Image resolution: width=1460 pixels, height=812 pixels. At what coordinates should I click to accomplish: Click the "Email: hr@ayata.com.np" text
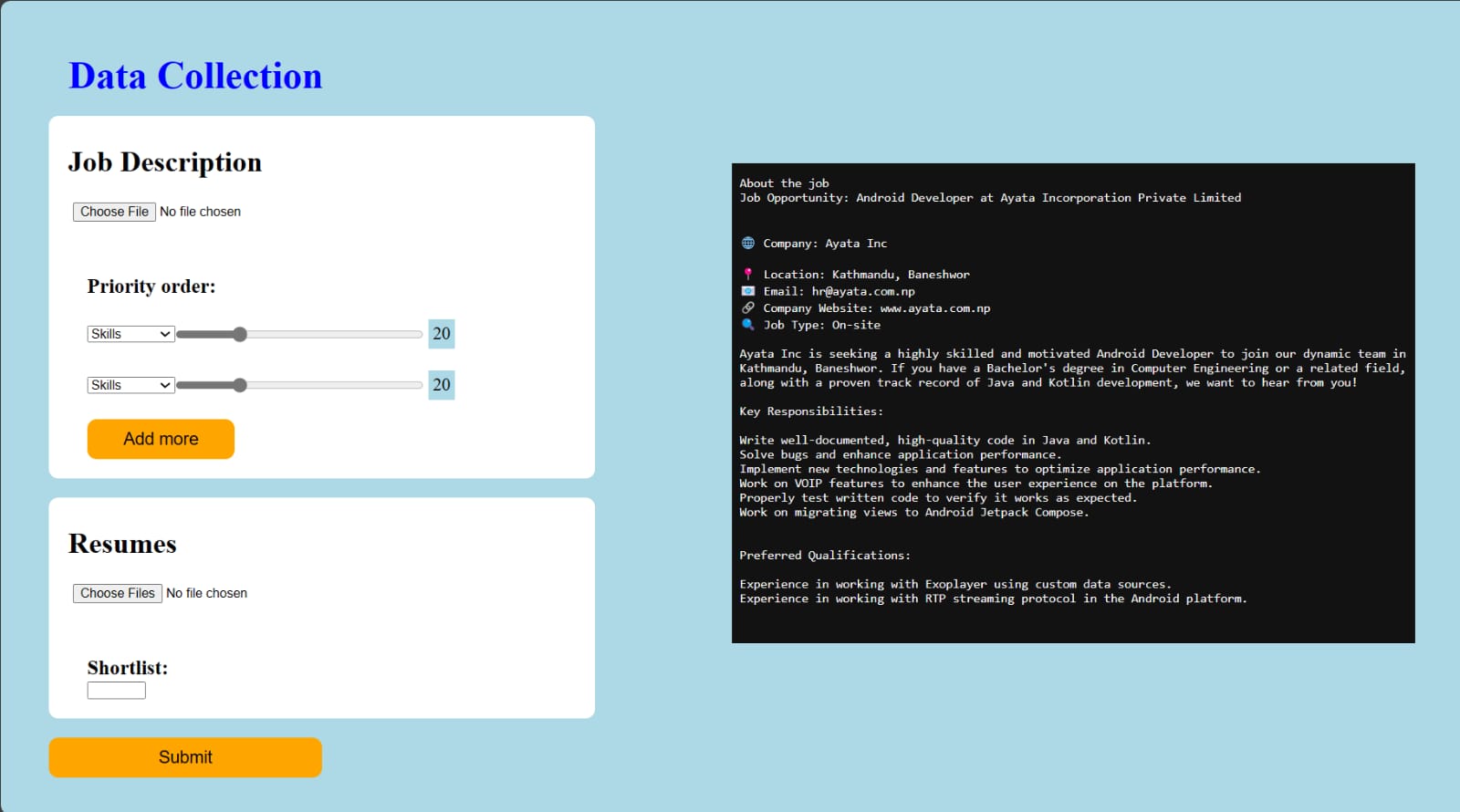click(x=839, y=292)
